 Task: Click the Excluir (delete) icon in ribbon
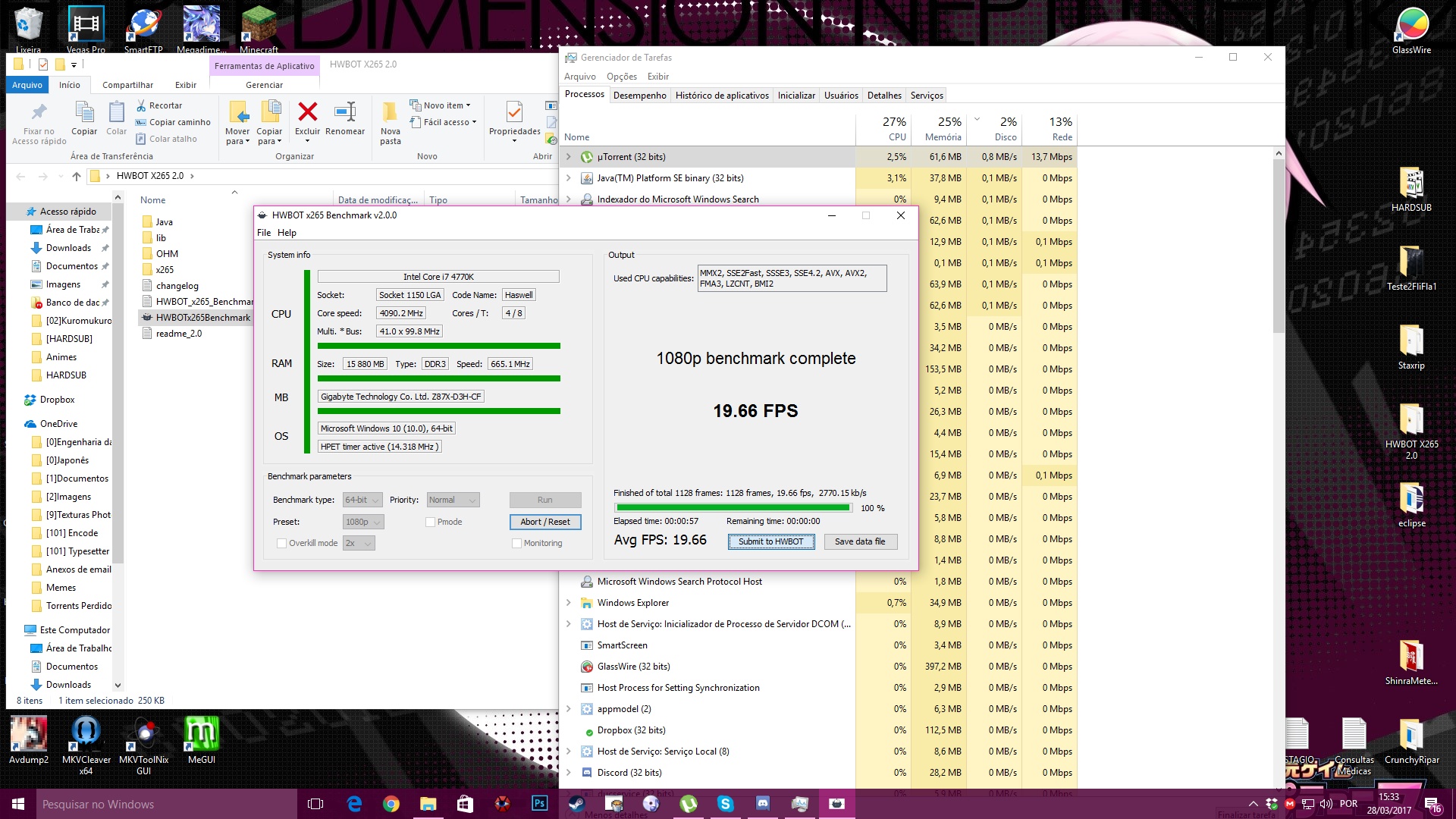pos(307,112)
